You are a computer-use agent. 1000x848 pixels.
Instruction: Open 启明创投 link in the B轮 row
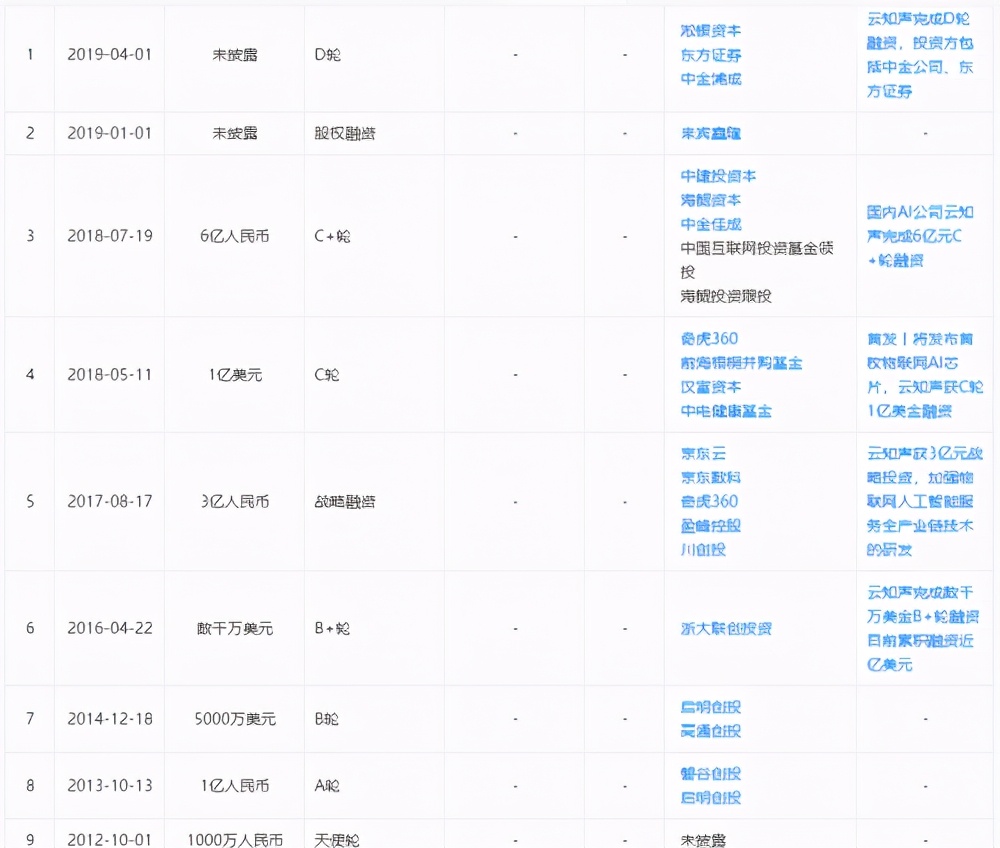coord(710,707)
